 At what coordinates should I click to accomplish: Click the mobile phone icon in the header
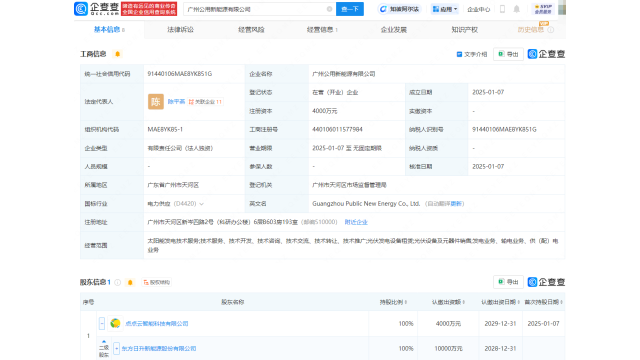point(502,9)
